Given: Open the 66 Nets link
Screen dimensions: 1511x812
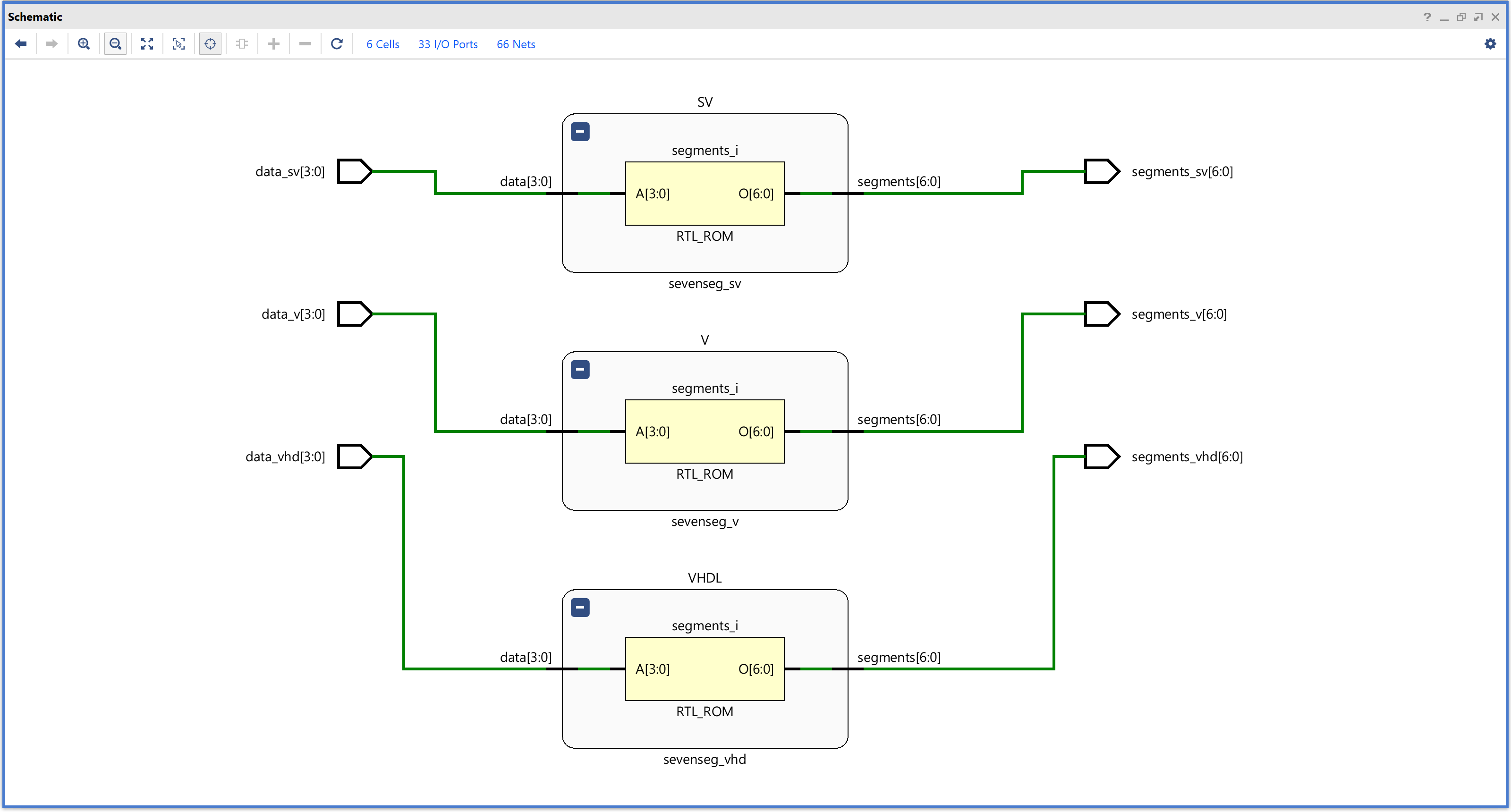Looking at the screenshot, I should point(516,44).
